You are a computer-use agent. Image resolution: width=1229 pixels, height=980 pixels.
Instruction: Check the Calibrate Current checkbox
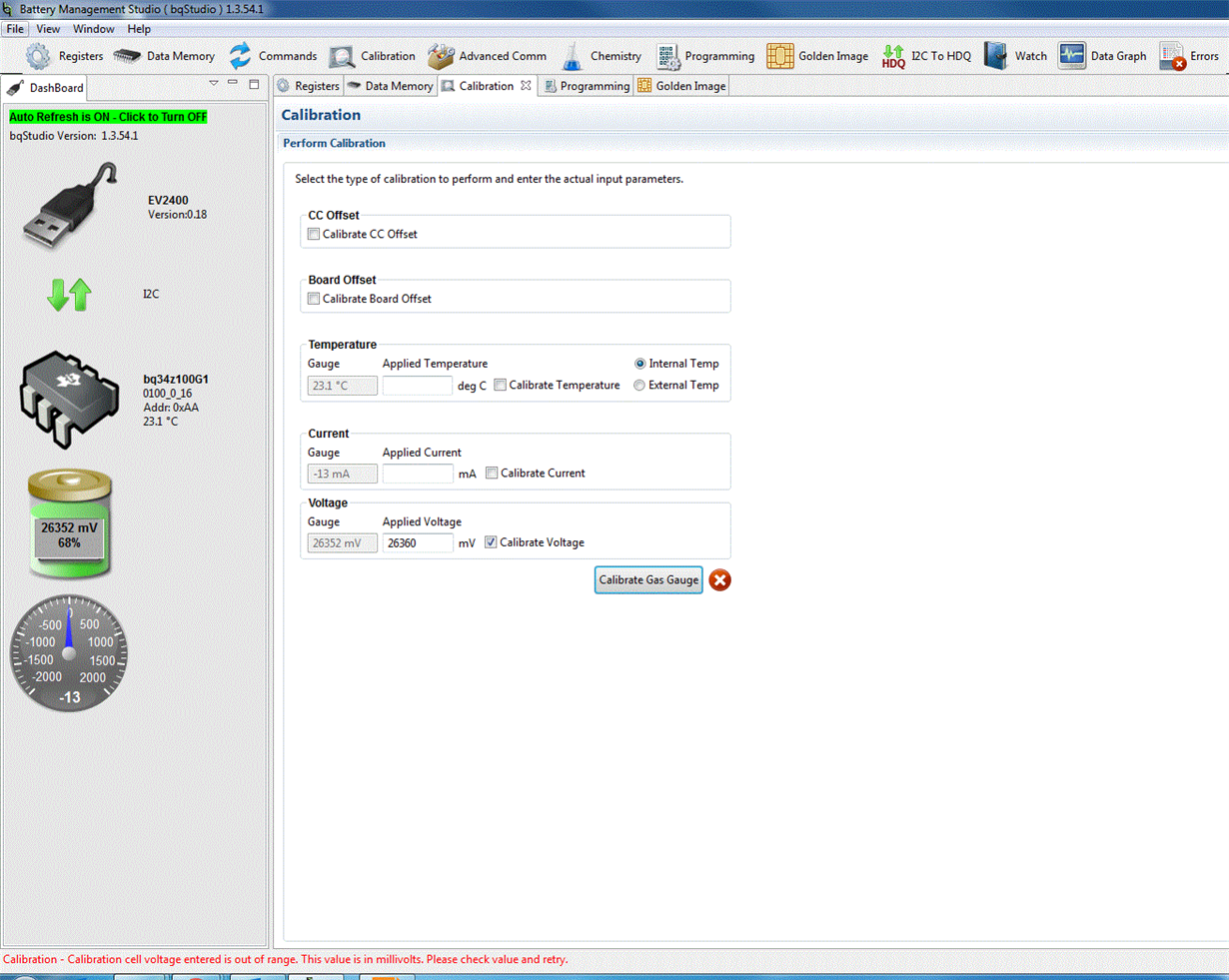[492, 474]
